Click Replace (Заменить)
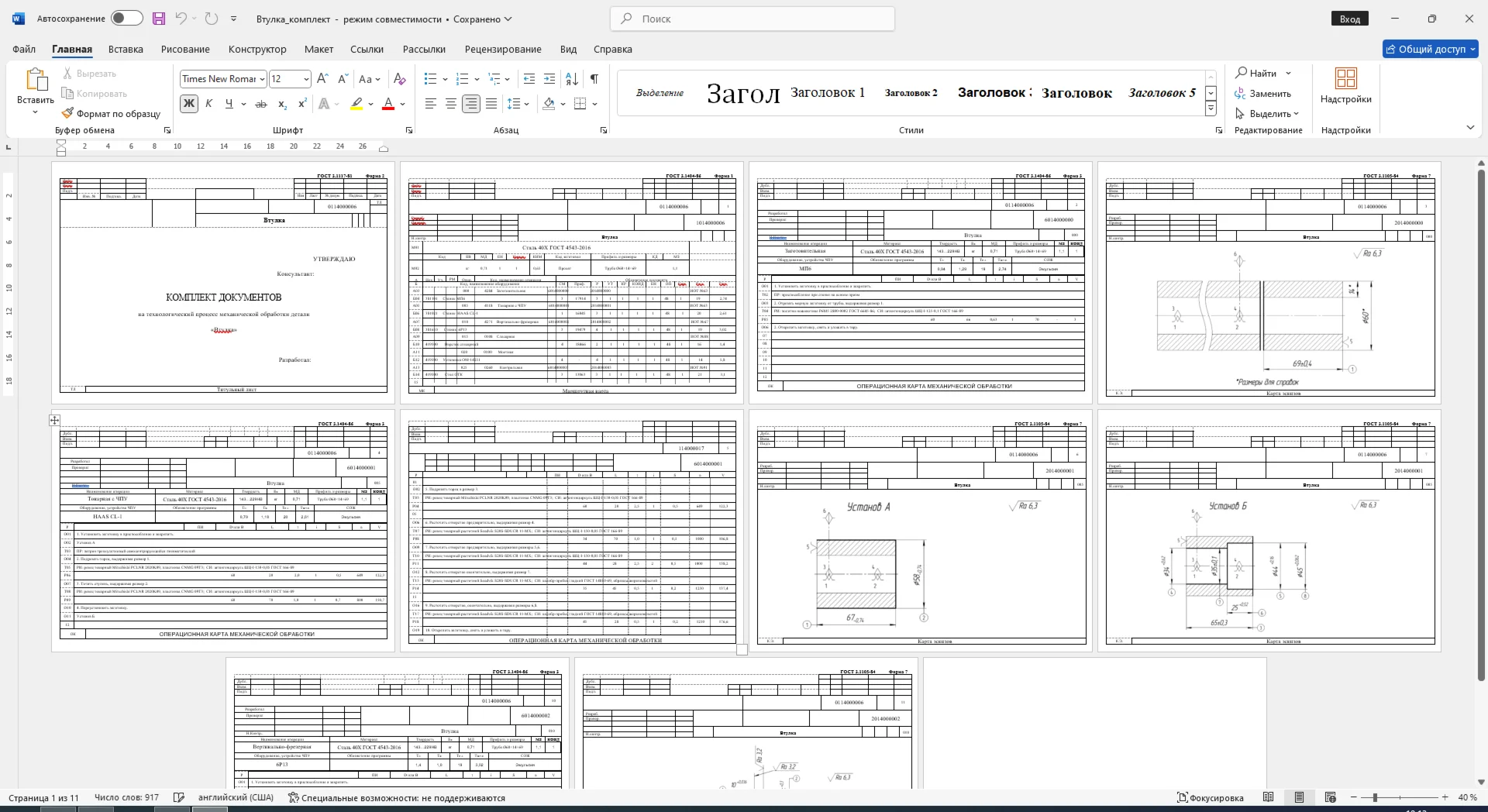The width and height of the screenshot is (1488, 812). [1263, 94]
